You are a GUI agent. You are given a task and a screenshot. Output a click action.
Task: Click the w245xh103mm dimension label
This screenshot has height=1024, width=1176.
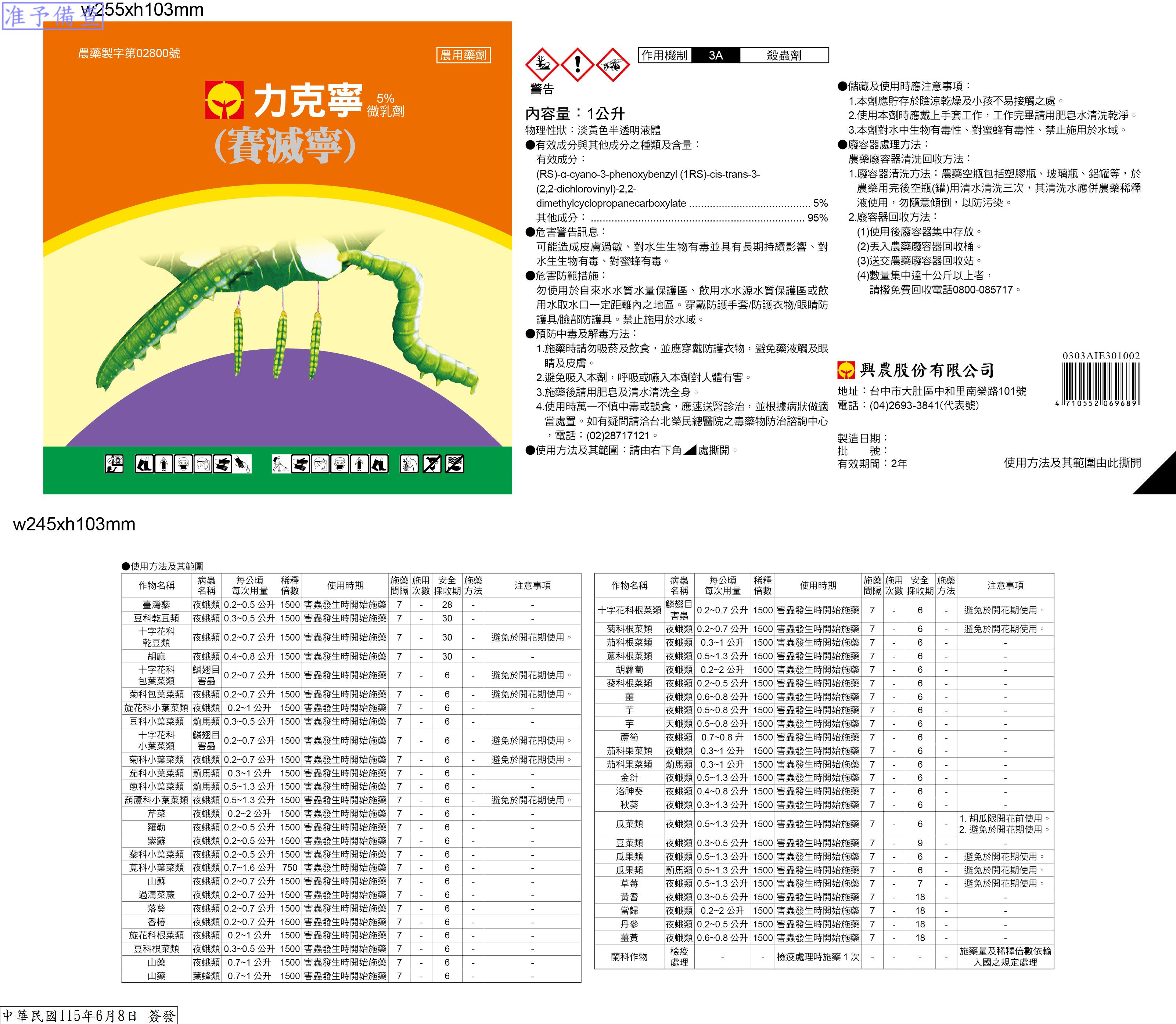click(74, 524)
